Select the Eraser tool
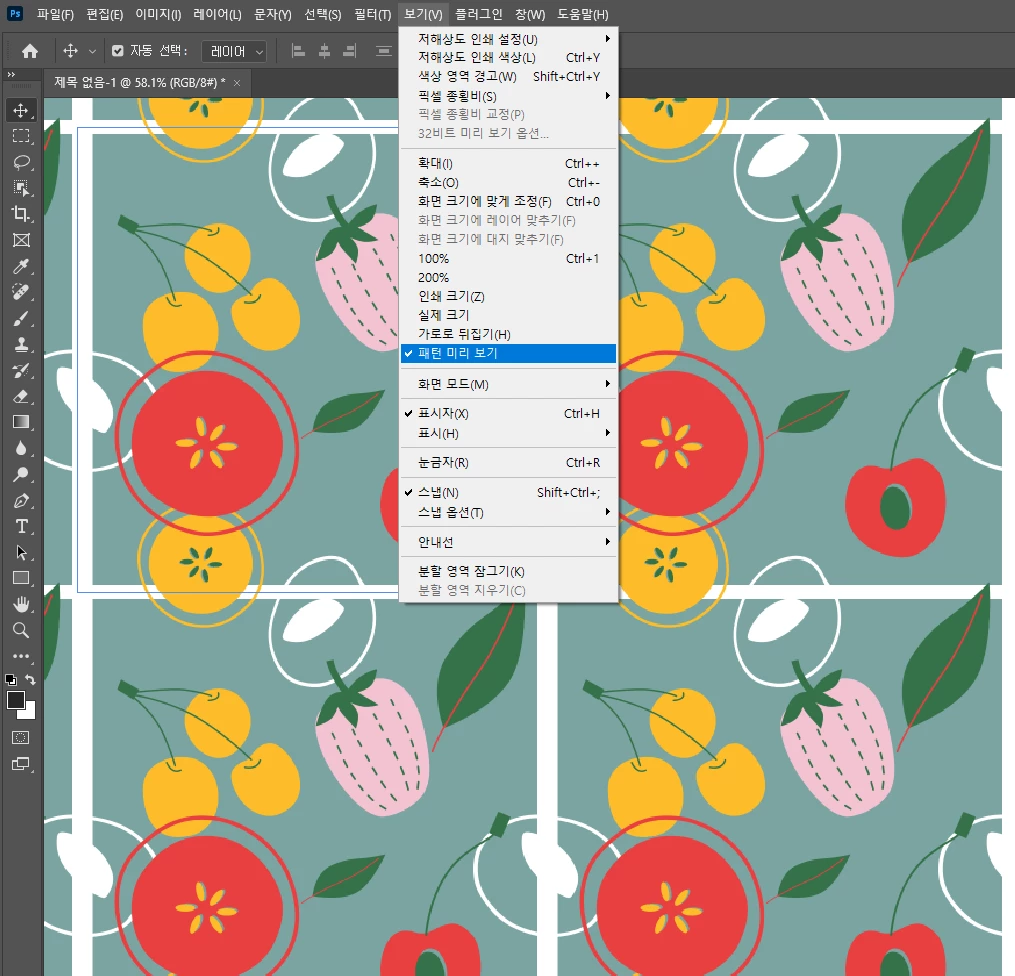Screen dimensions: 1015x976 21,396
